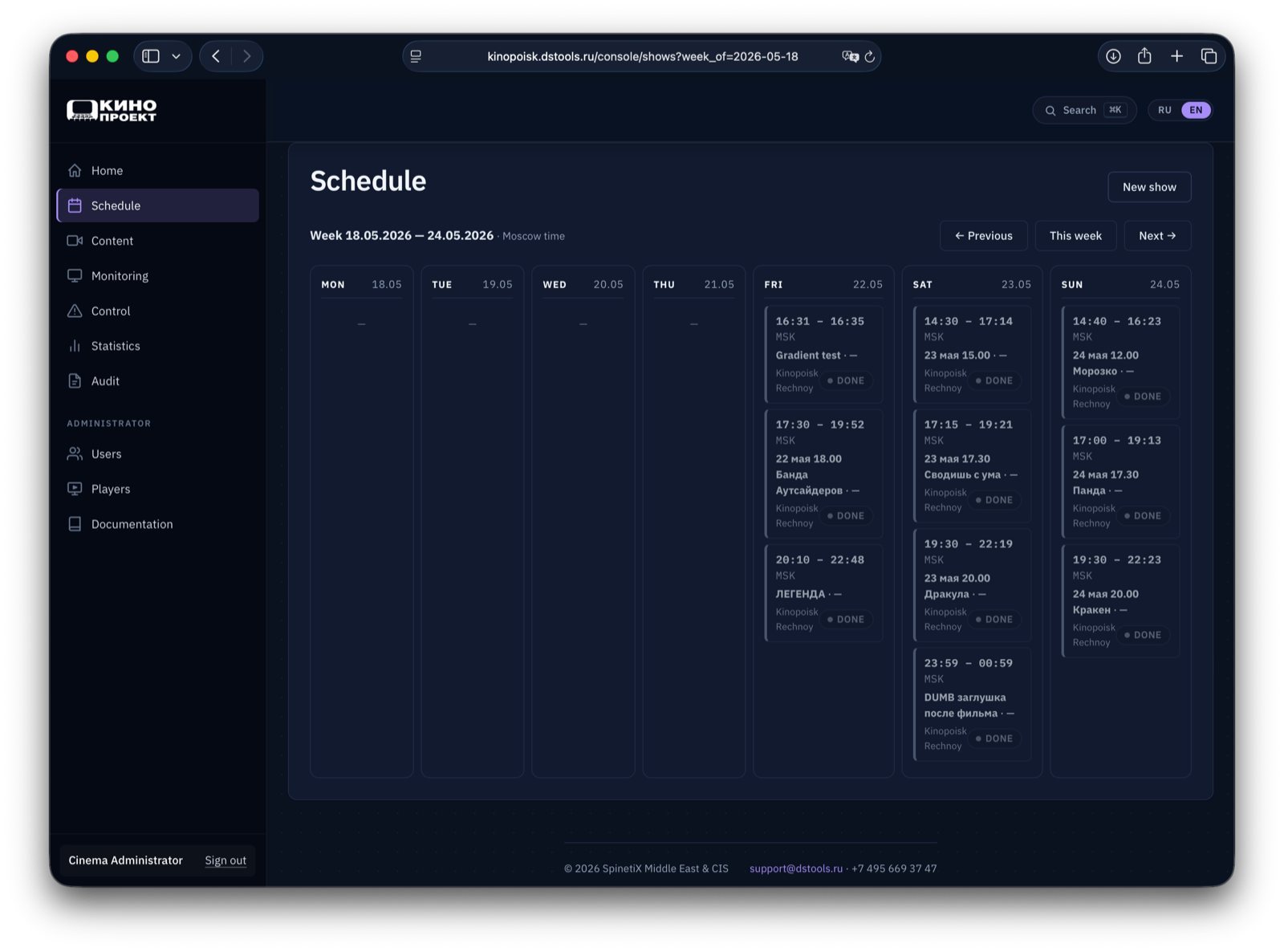This screenshot has height=952, width=1284.
Task: Open the Users menu item
Action: tap(158, 454)
